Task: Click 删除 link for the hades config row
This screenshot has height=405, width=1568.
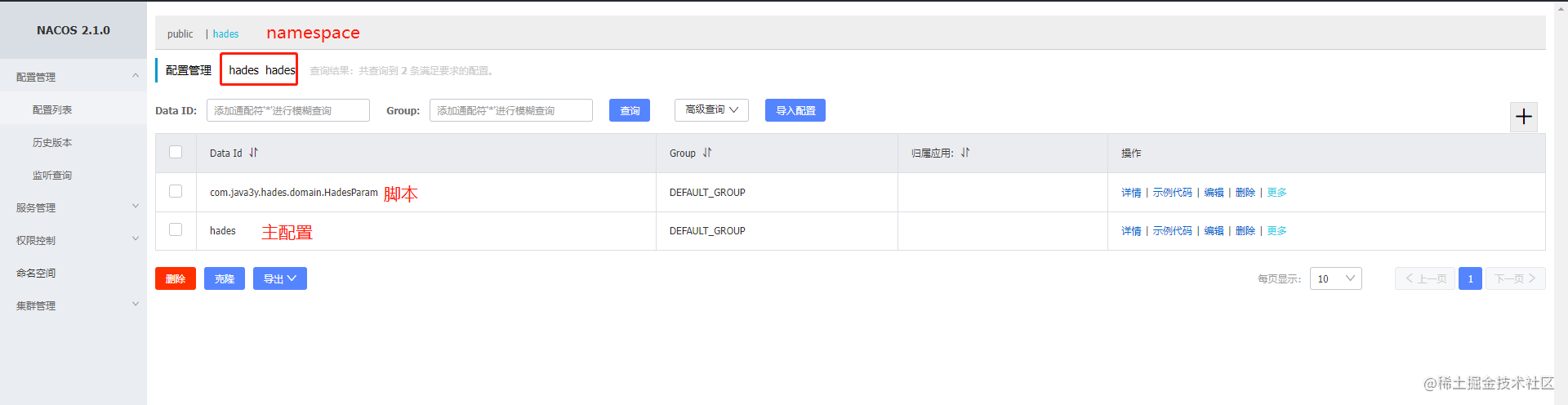Action: tap(1245, 231)
